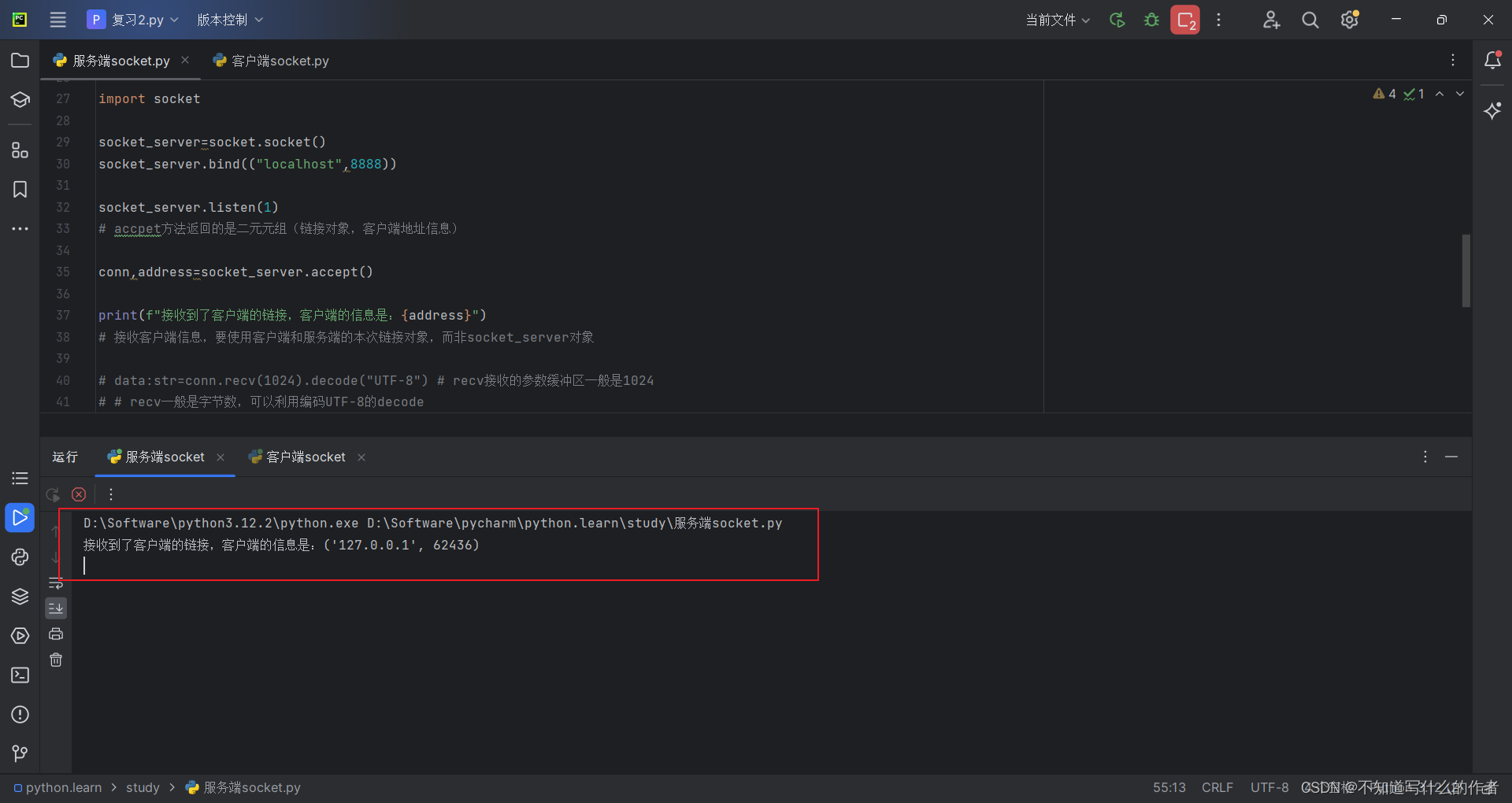Open run toolbar more actions
The image size is (1512, 803).
coord(111,494)
